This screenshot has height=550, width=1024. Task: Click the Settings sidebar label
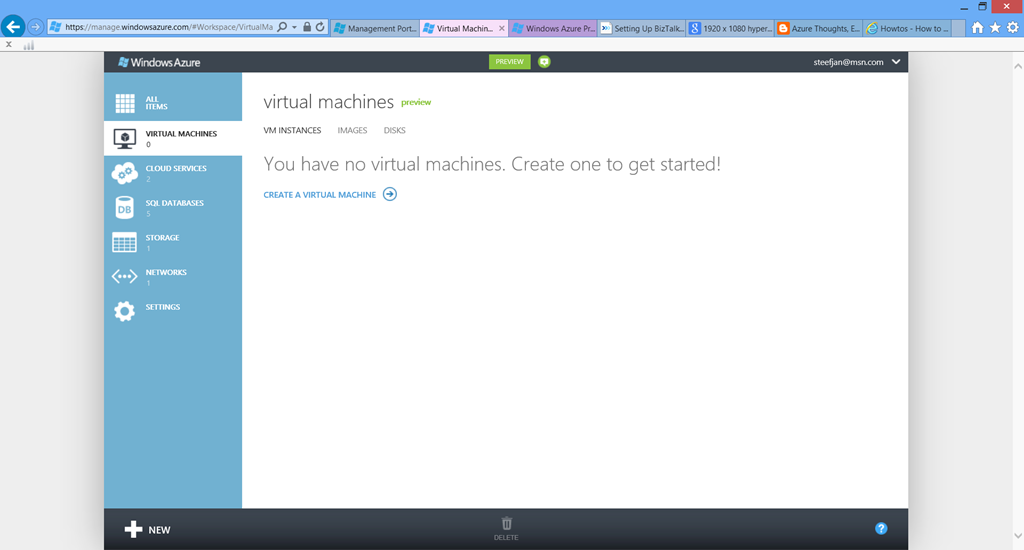pos(163,306)
